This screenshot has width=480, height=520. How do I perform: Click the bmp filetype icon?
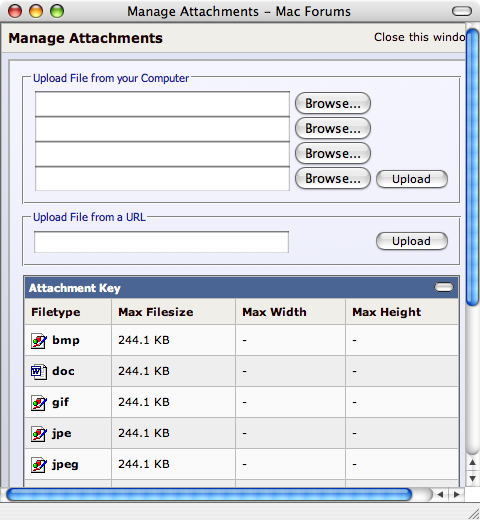click(39, 341)
